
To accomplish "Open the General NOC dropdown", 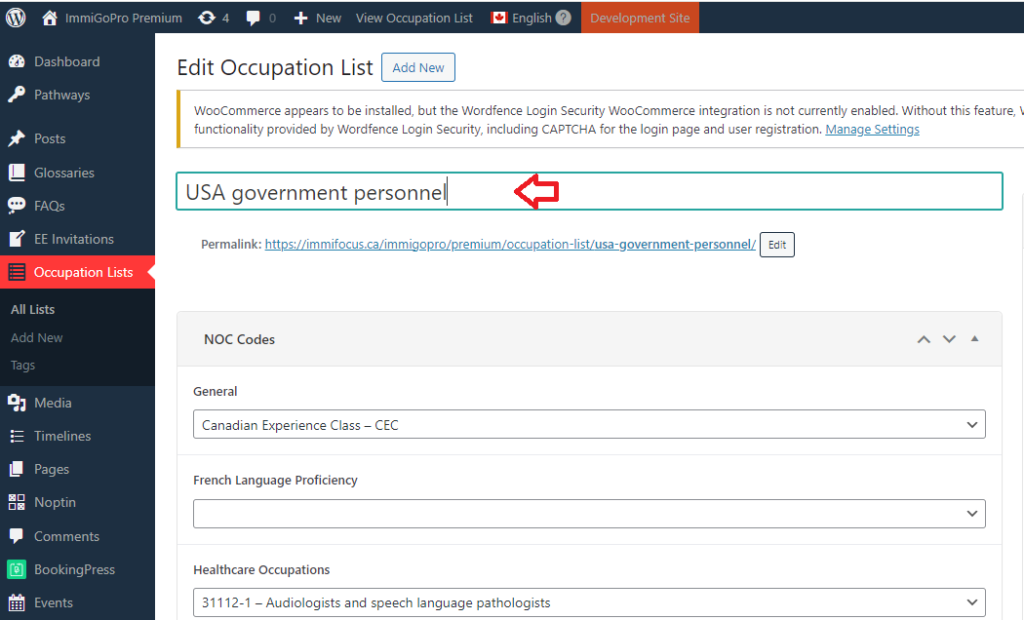I will click(x=588, y=425).
